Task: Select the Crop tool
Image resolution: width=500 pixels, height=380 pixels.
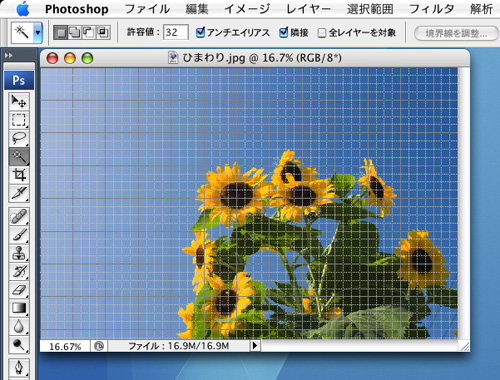Action: [x=19, y=175]
